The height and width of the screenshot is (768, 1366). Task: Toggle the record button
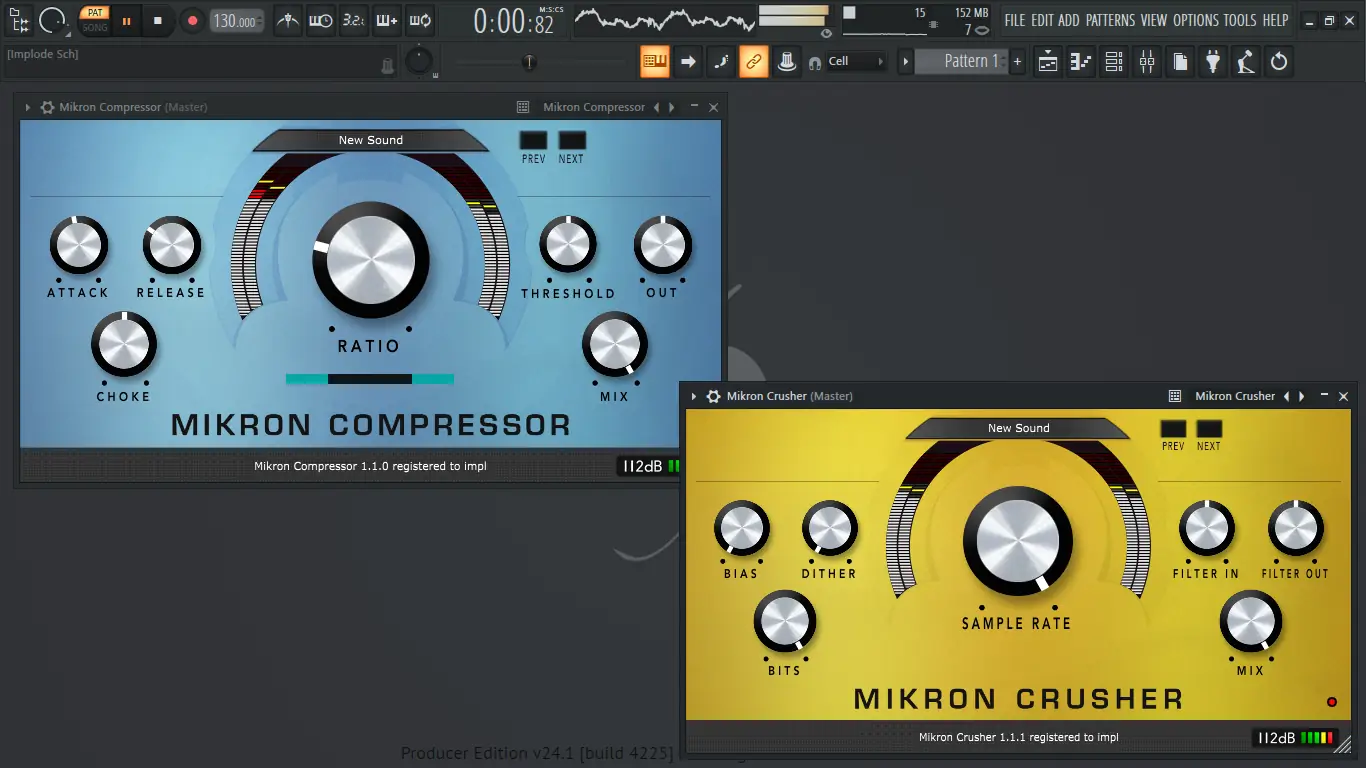pos(192,20)
